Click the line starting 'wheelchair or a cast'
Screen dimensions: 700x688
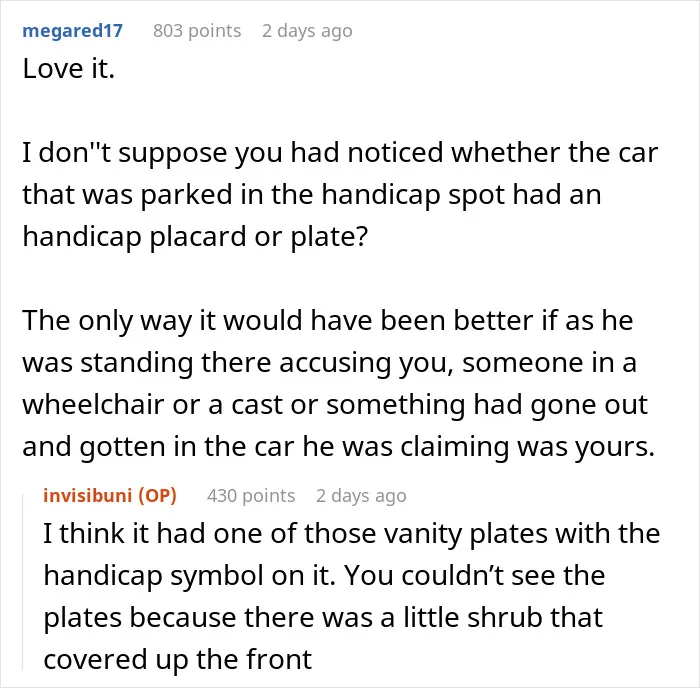tap(335, 404)
